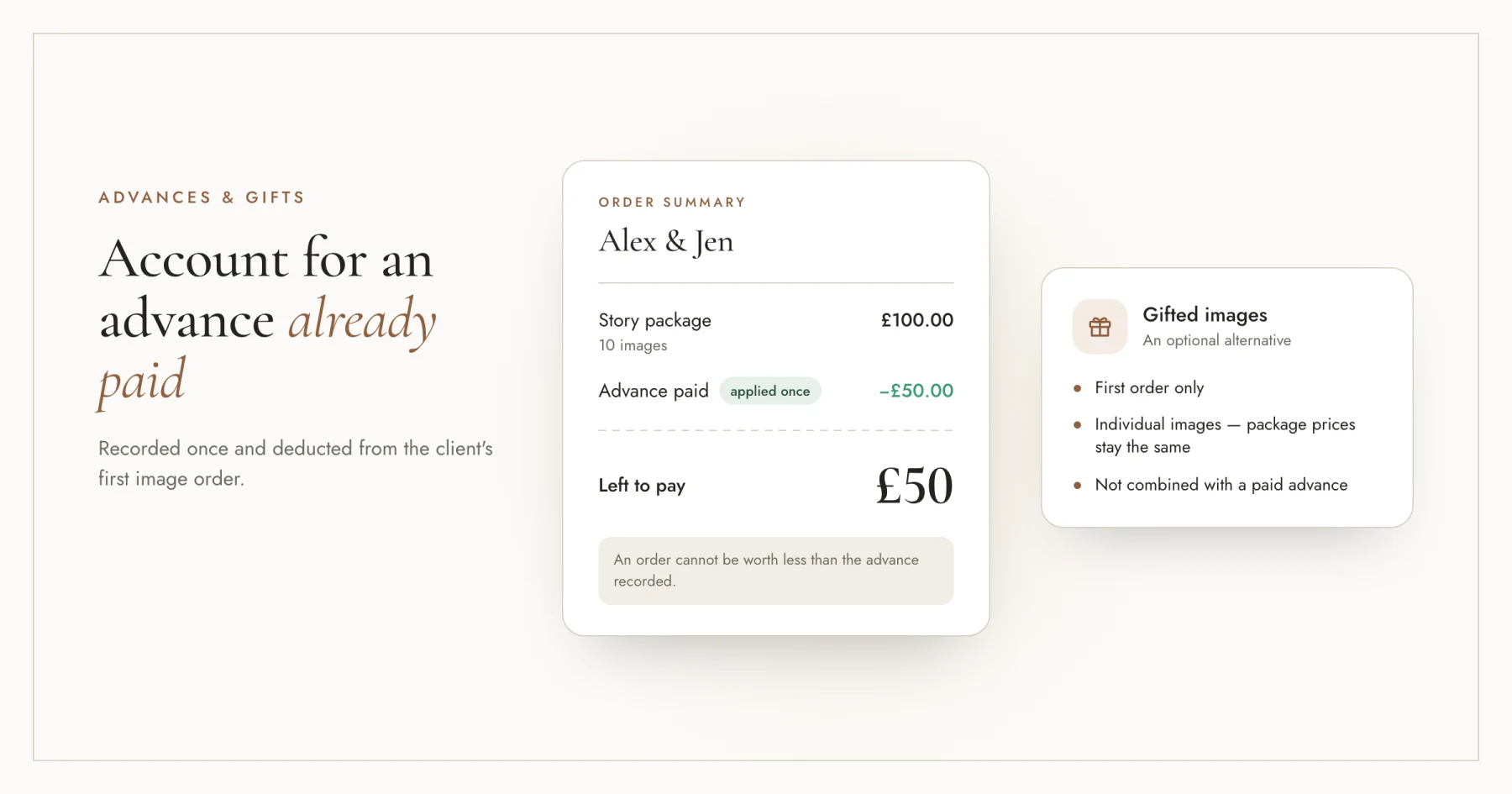Click the Advance paid label
This screenshot has height=794, width=1512.
coord(654,391)
